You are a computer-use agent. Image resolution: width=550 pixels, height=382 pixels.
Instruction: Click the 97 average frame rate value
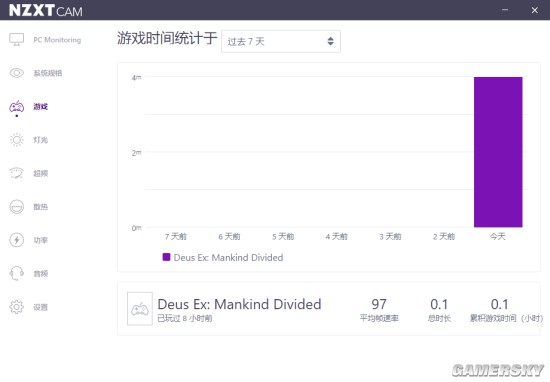(379, 304)
